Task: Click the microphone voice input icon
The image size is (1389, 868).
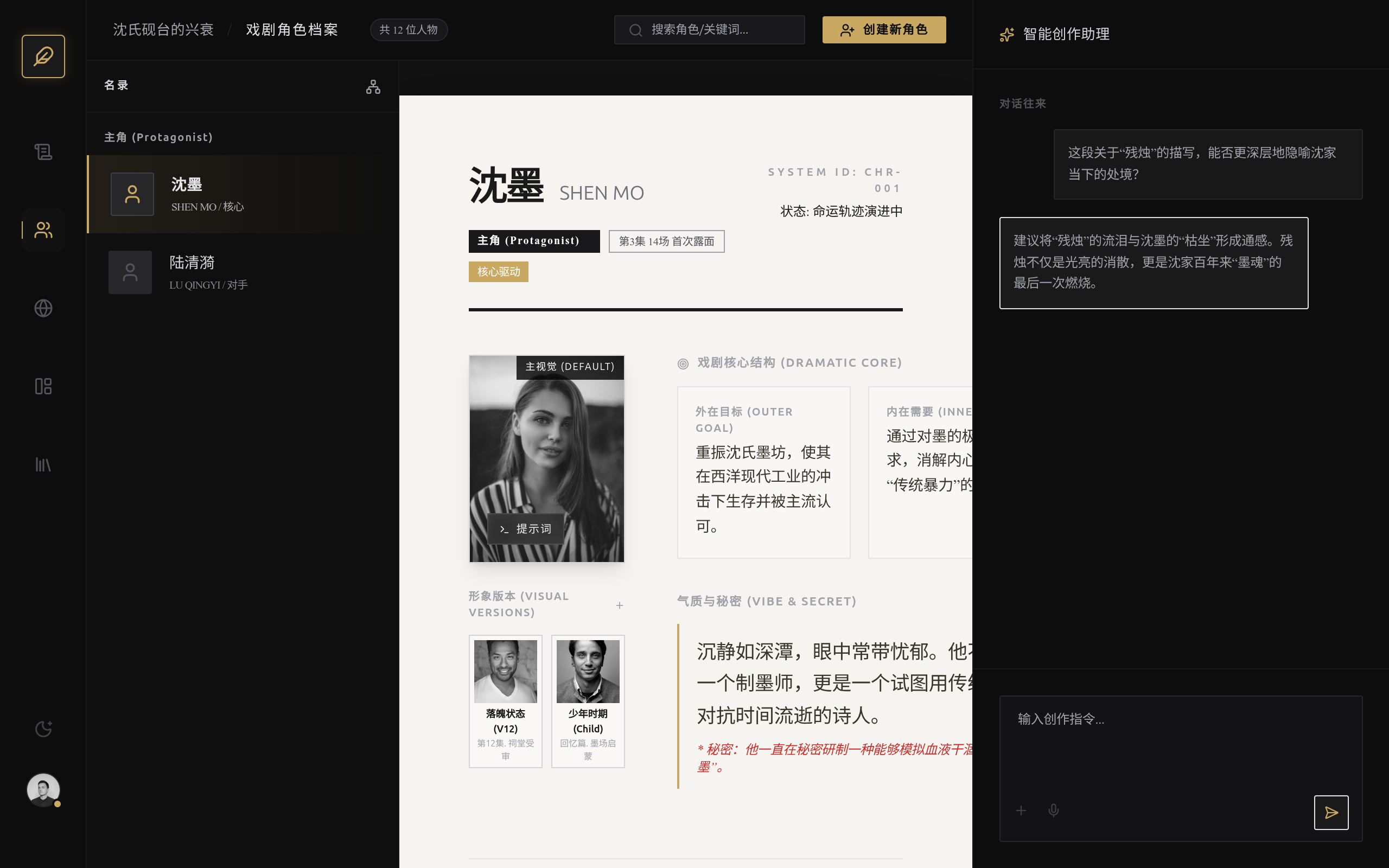Action: pyautogui.click(x=1053, y=810)
